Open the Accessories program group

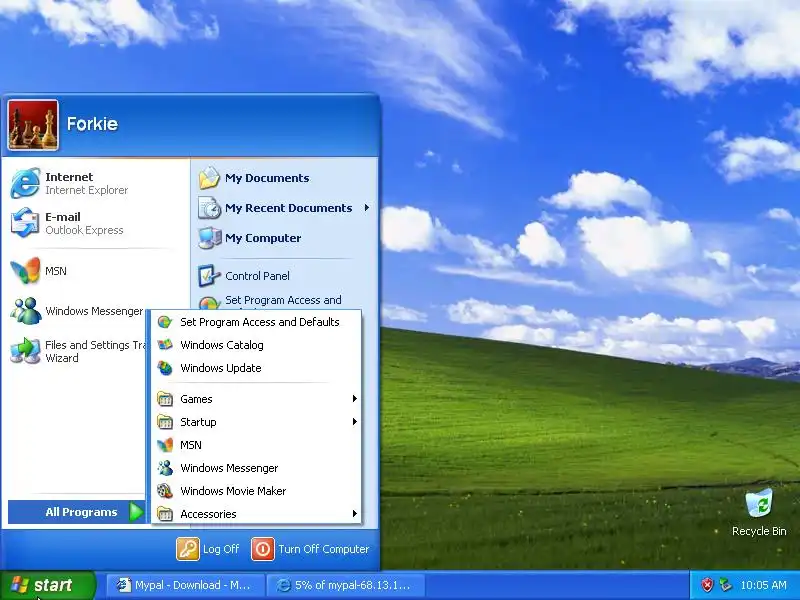[256, 514]
